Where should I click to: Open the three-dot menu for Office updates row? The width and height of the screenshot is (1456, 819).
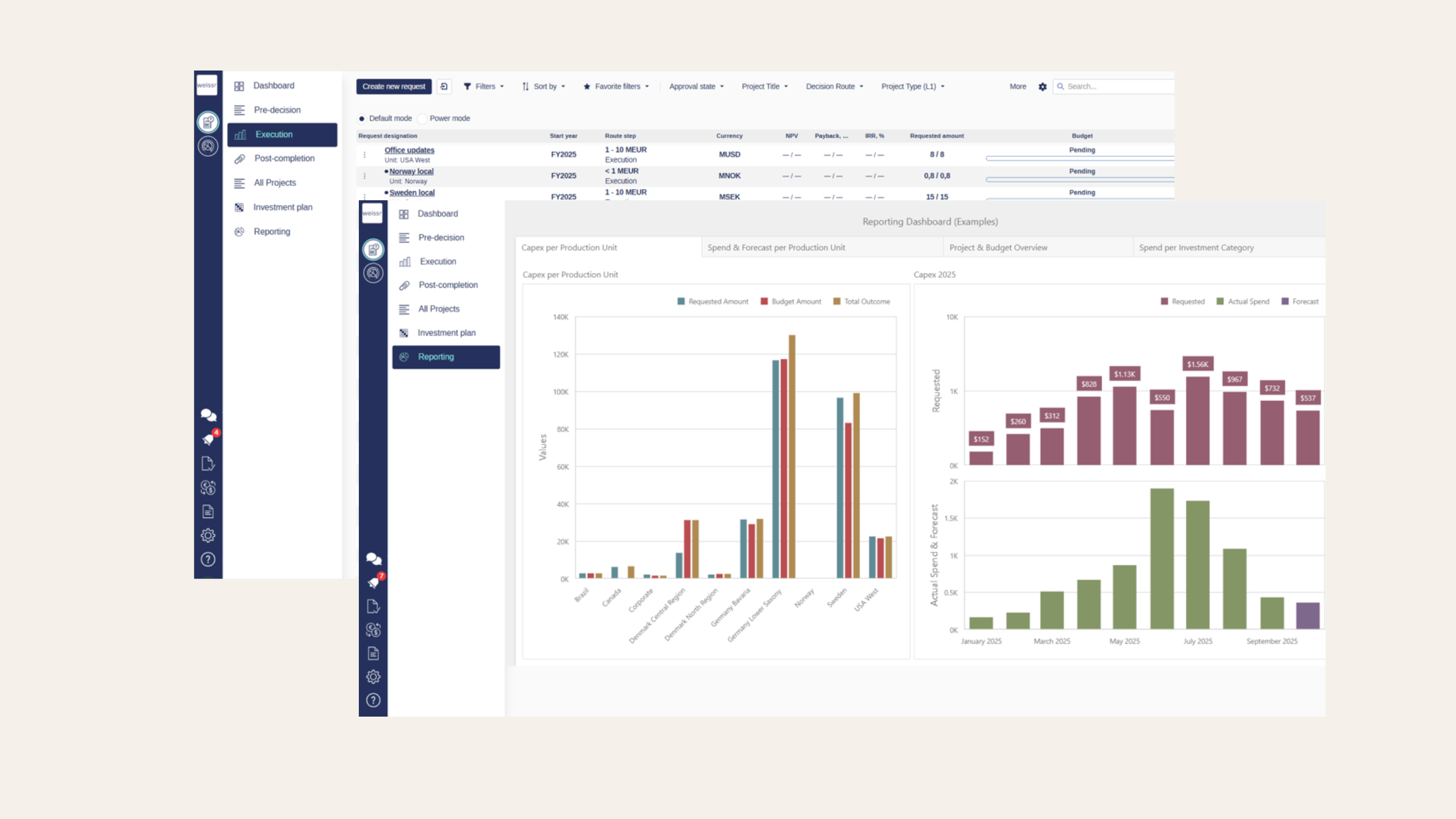365,155
